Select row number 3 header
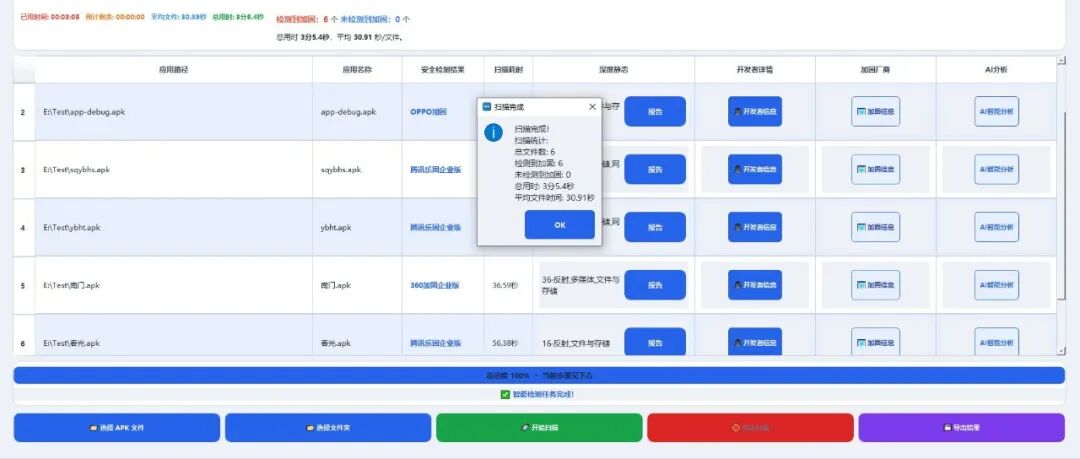1080x459 pixels. click(x=24, y=170)
